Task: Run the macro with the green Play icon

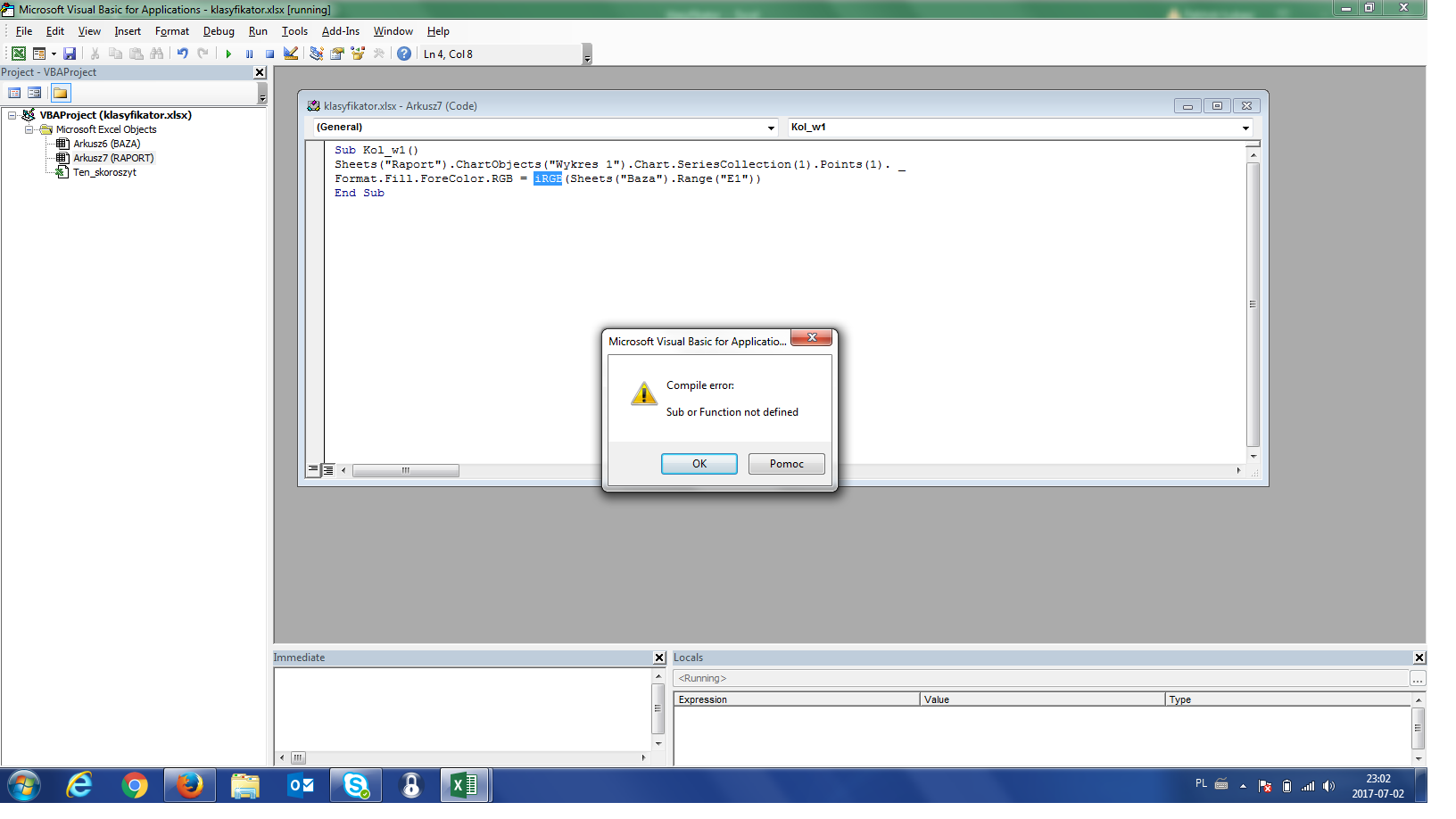Action: click(228, 54)
